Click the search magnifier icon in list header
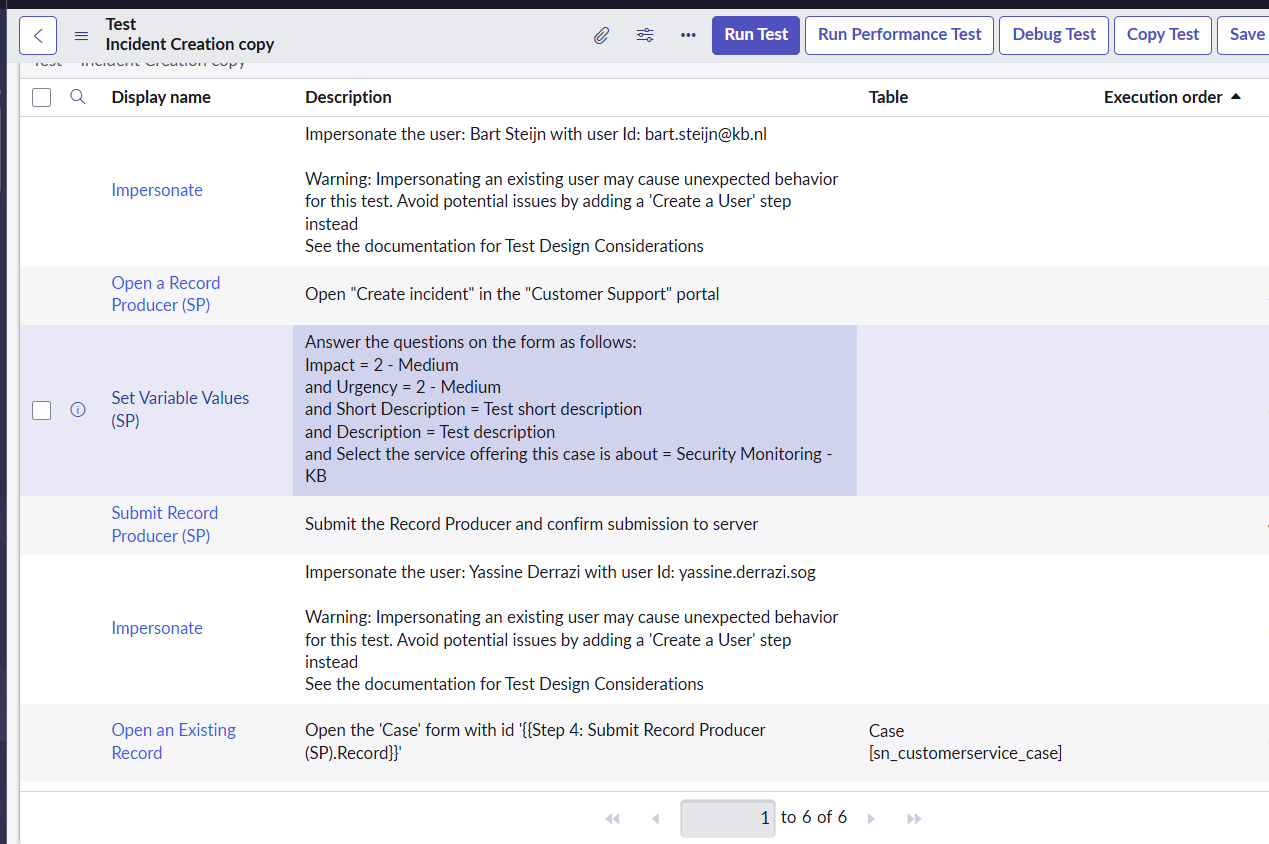The height and width of the screenshot is (844, 1269). (78, 97)
